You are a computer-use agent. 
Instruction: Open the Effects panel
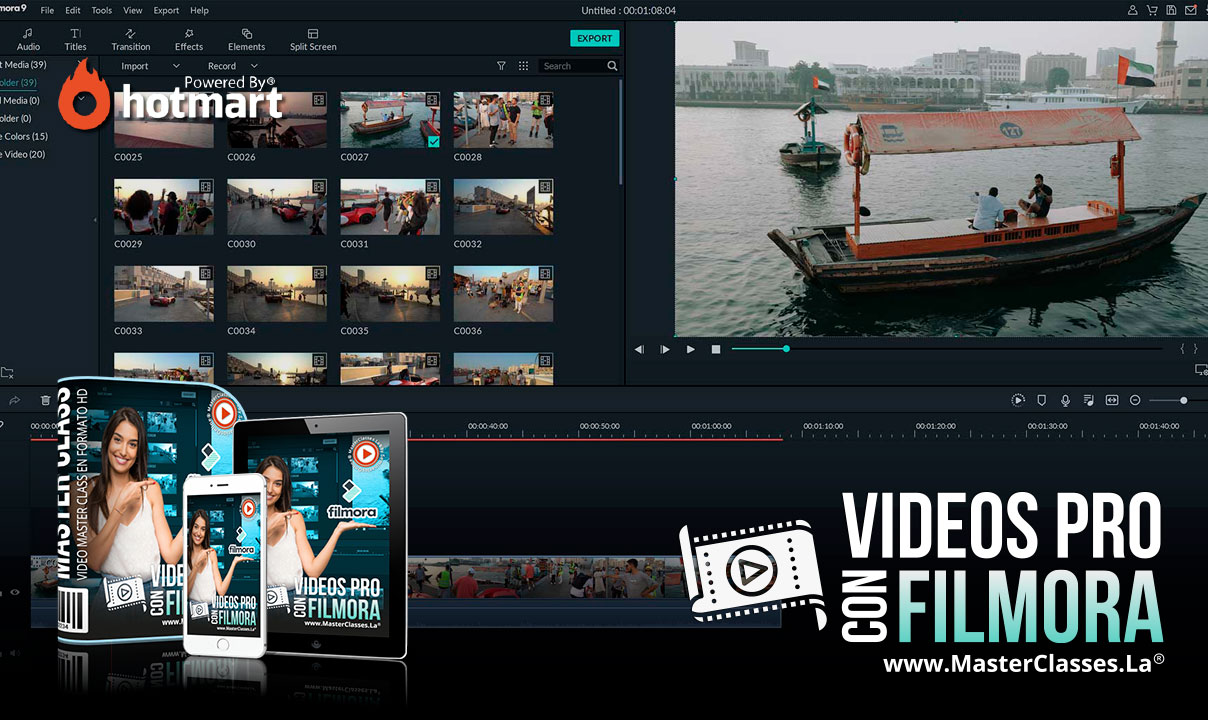(189, 39)
